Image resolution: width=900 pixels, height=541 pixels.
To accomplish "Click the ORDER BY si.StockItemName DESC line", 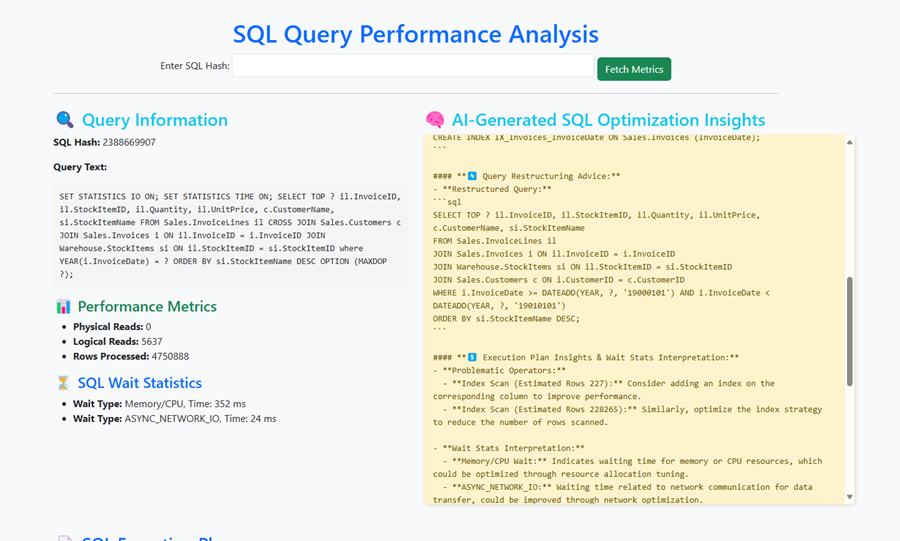I will coord(506,319).
